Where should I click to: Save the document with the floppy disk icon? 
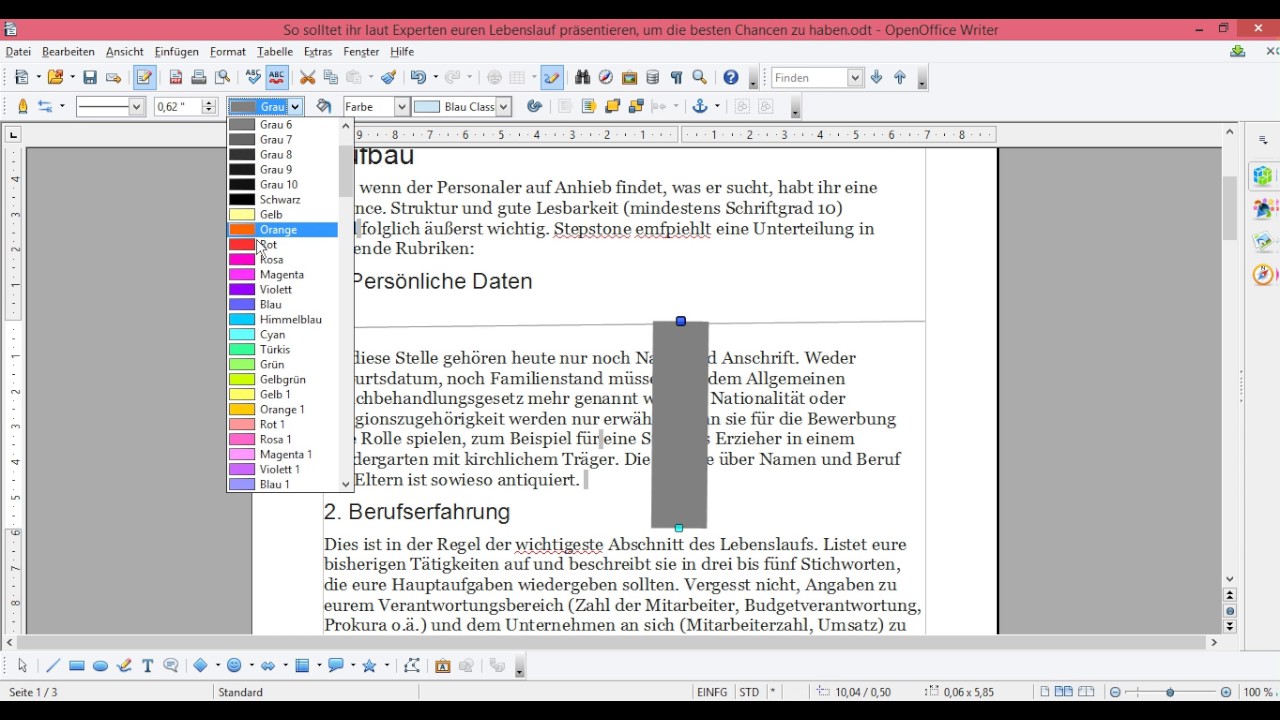pos(90,77)
